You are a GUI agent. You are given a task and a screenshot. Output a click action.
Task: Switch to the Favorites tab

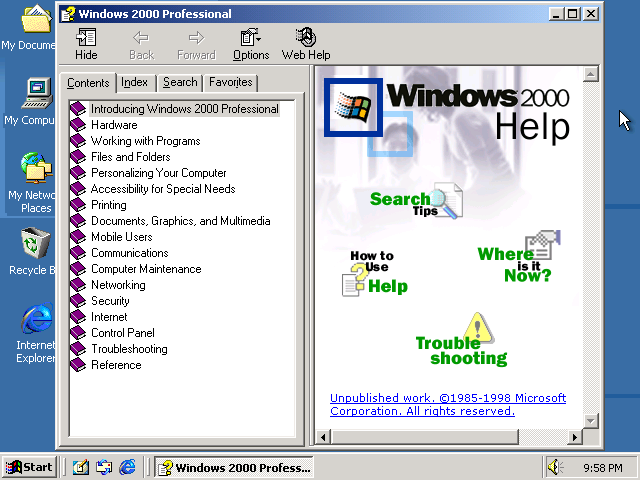(x=231, y=82)
